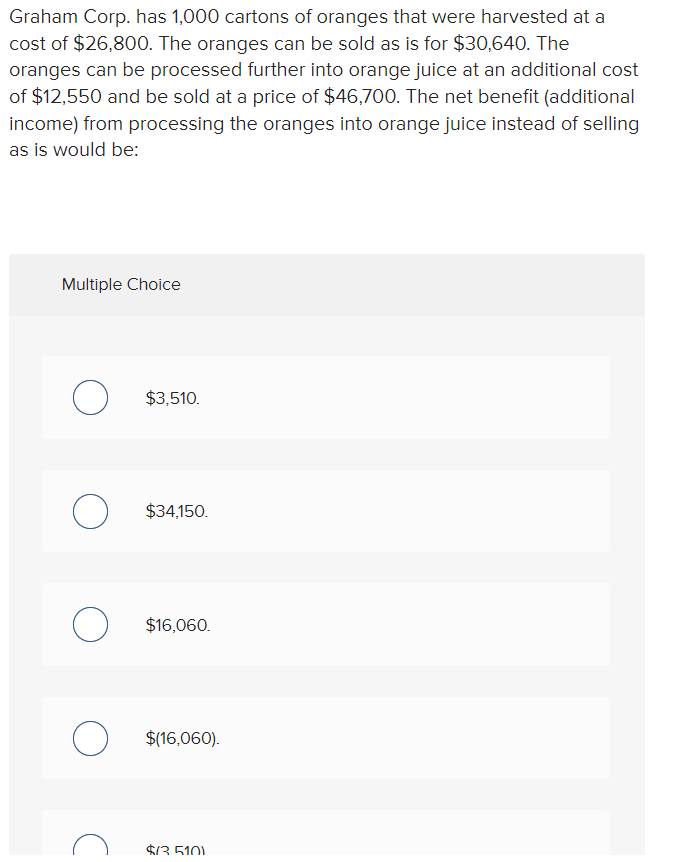Click the Multiple Choice header
The width and height of the screenshot is (681, 862).
(121, 284)
